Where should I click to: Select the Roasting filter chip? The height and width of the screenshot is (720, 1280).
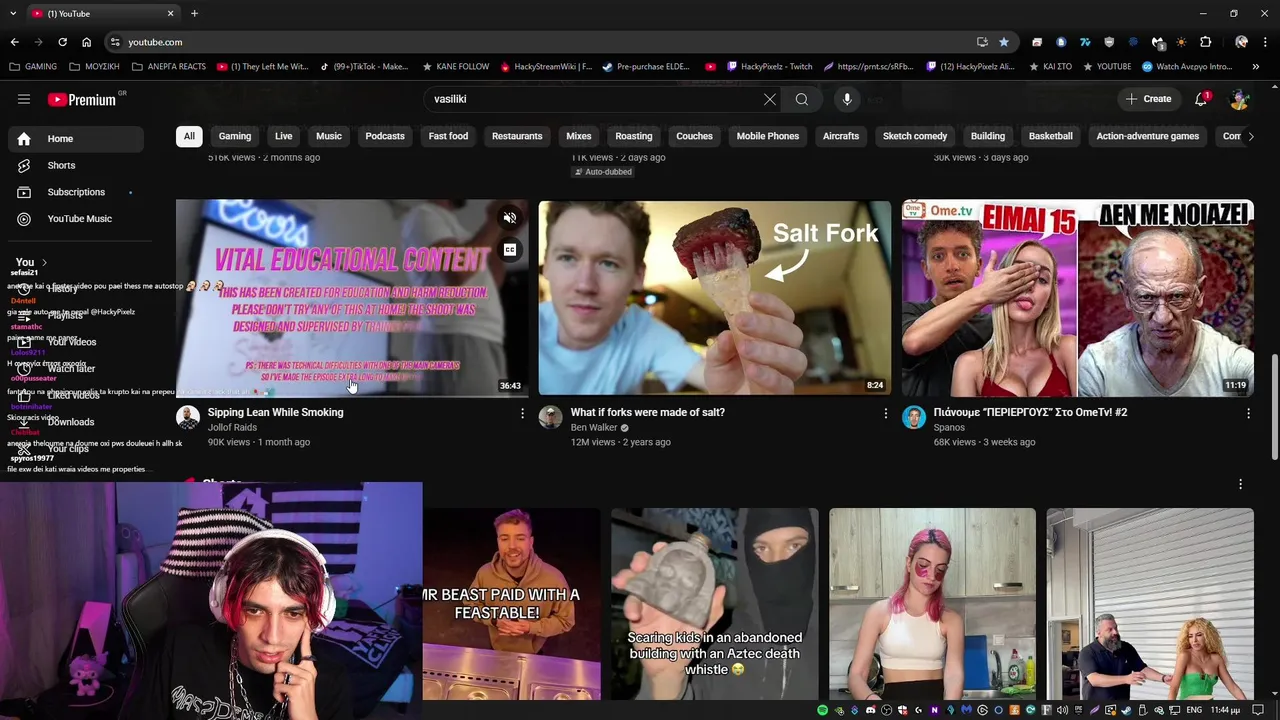point(634,136)
